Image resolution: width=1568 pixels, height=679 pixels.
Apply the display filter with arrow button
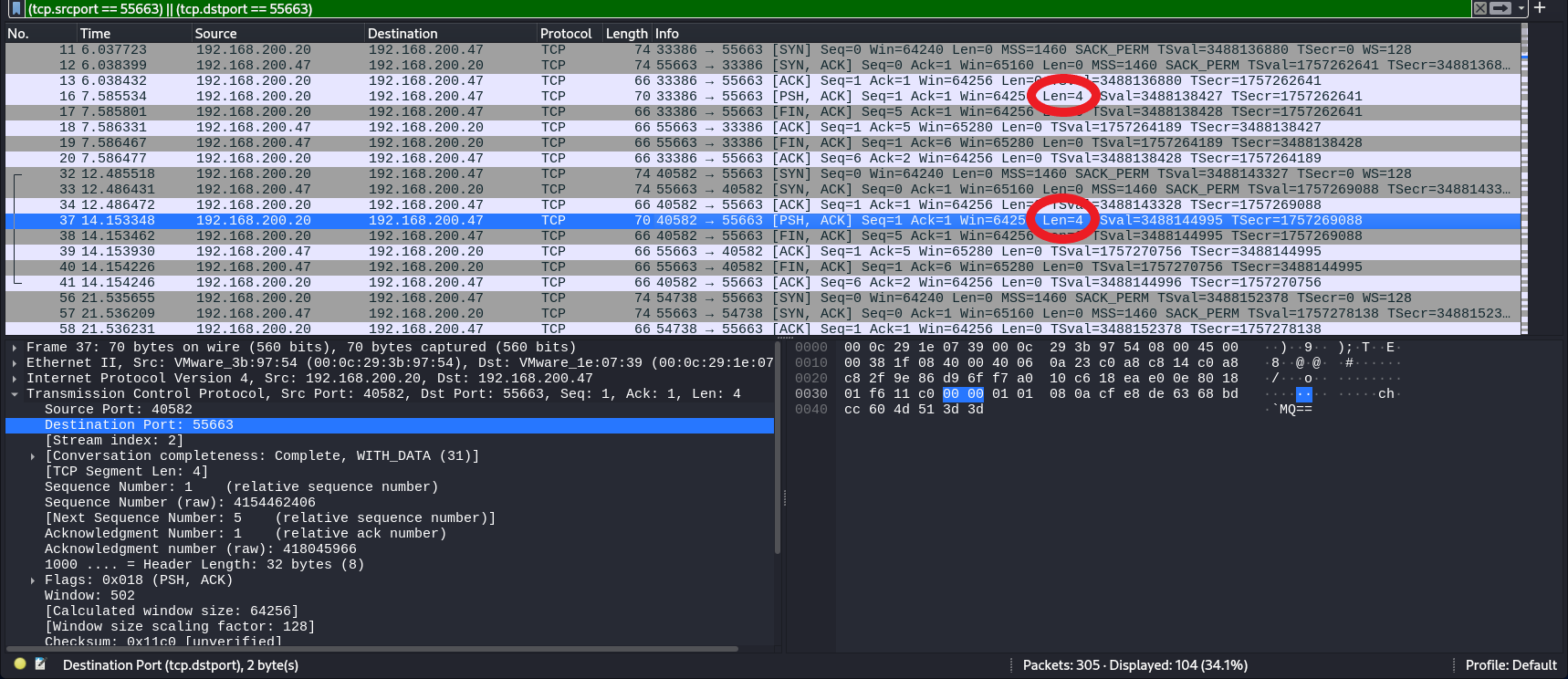[1500, 8]
